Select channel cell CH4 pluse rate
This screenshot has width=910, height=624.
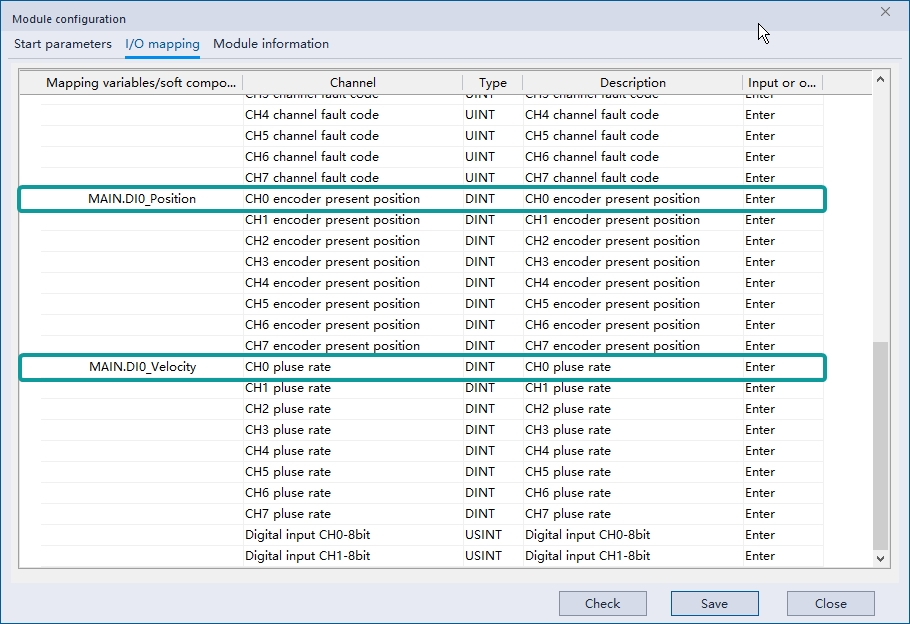click(x=353, y=451)
